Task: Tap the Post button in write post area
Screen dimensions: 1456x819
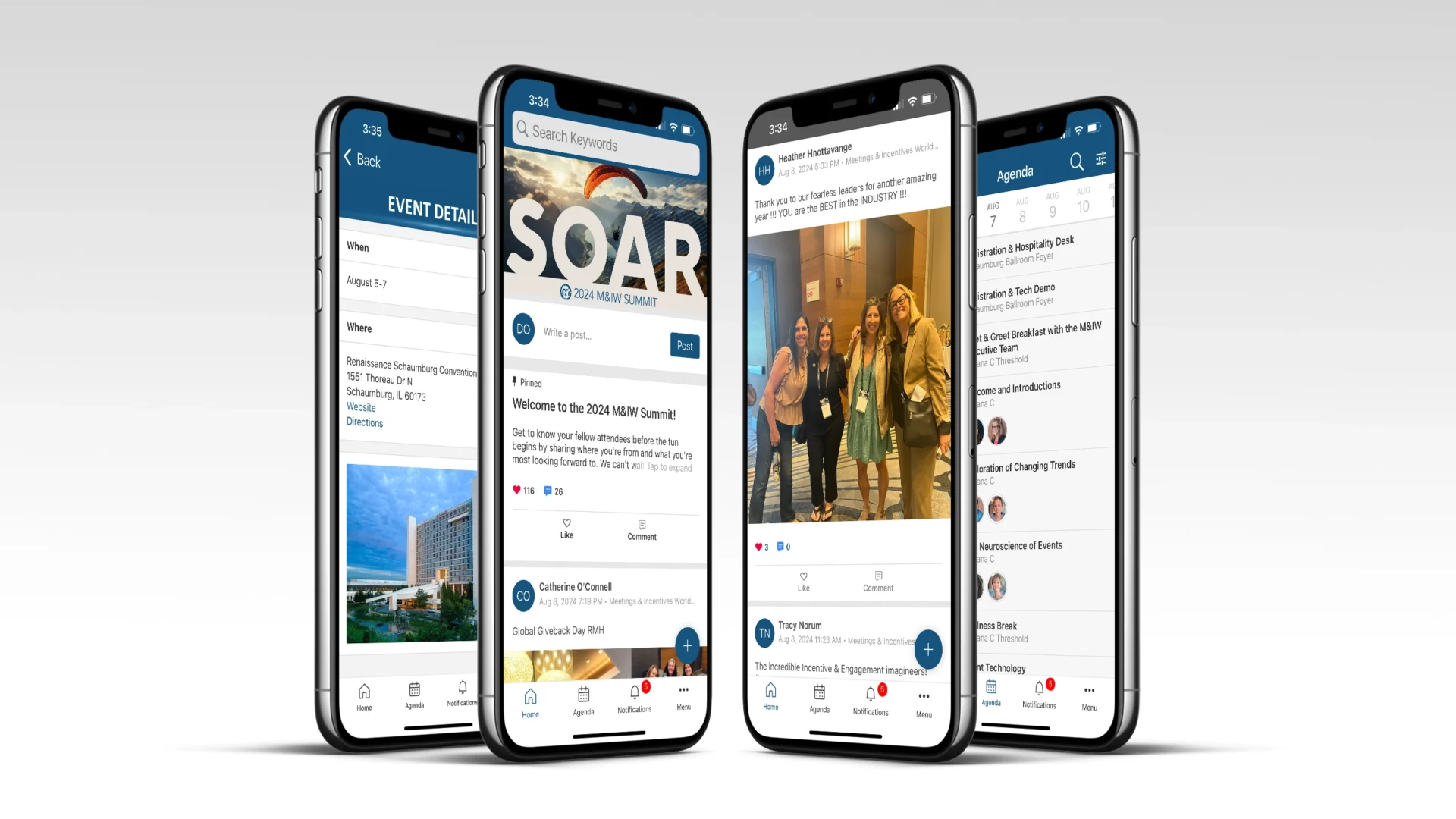Action: coord(683,346)
